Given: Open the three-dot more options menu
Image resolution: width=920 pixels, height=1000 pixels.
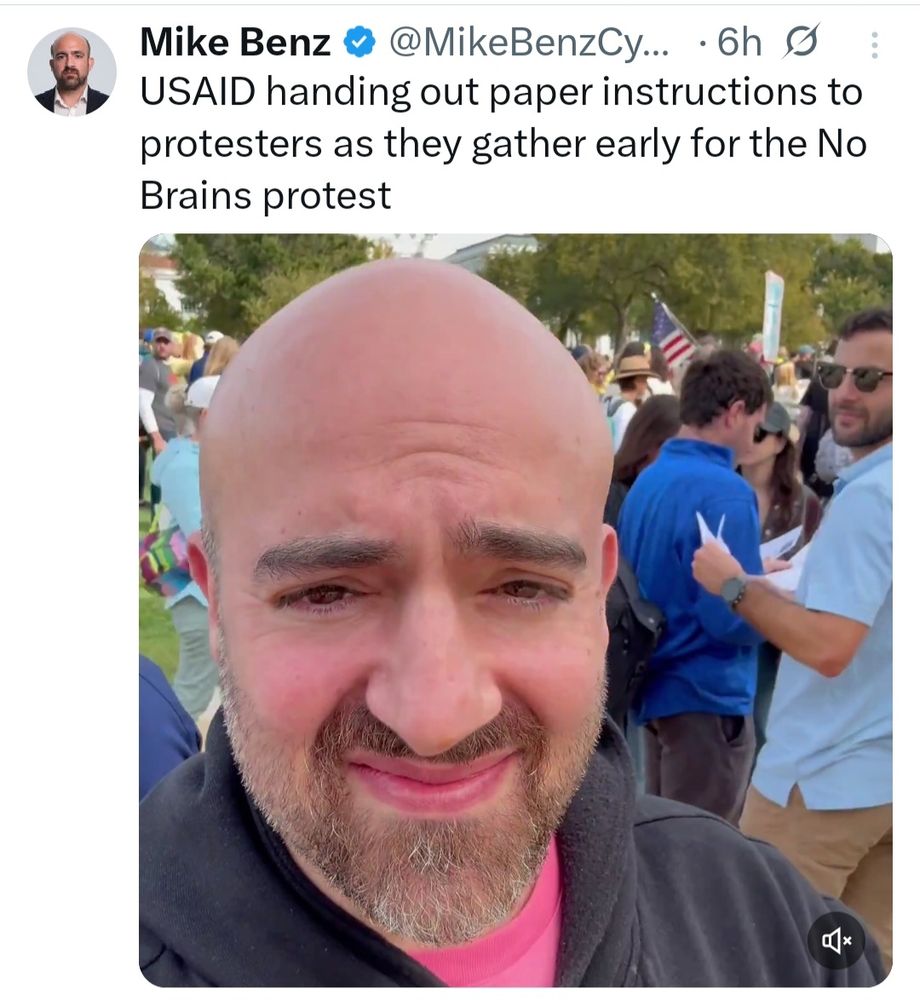Looking at the screenshot, I should (874, 45).
